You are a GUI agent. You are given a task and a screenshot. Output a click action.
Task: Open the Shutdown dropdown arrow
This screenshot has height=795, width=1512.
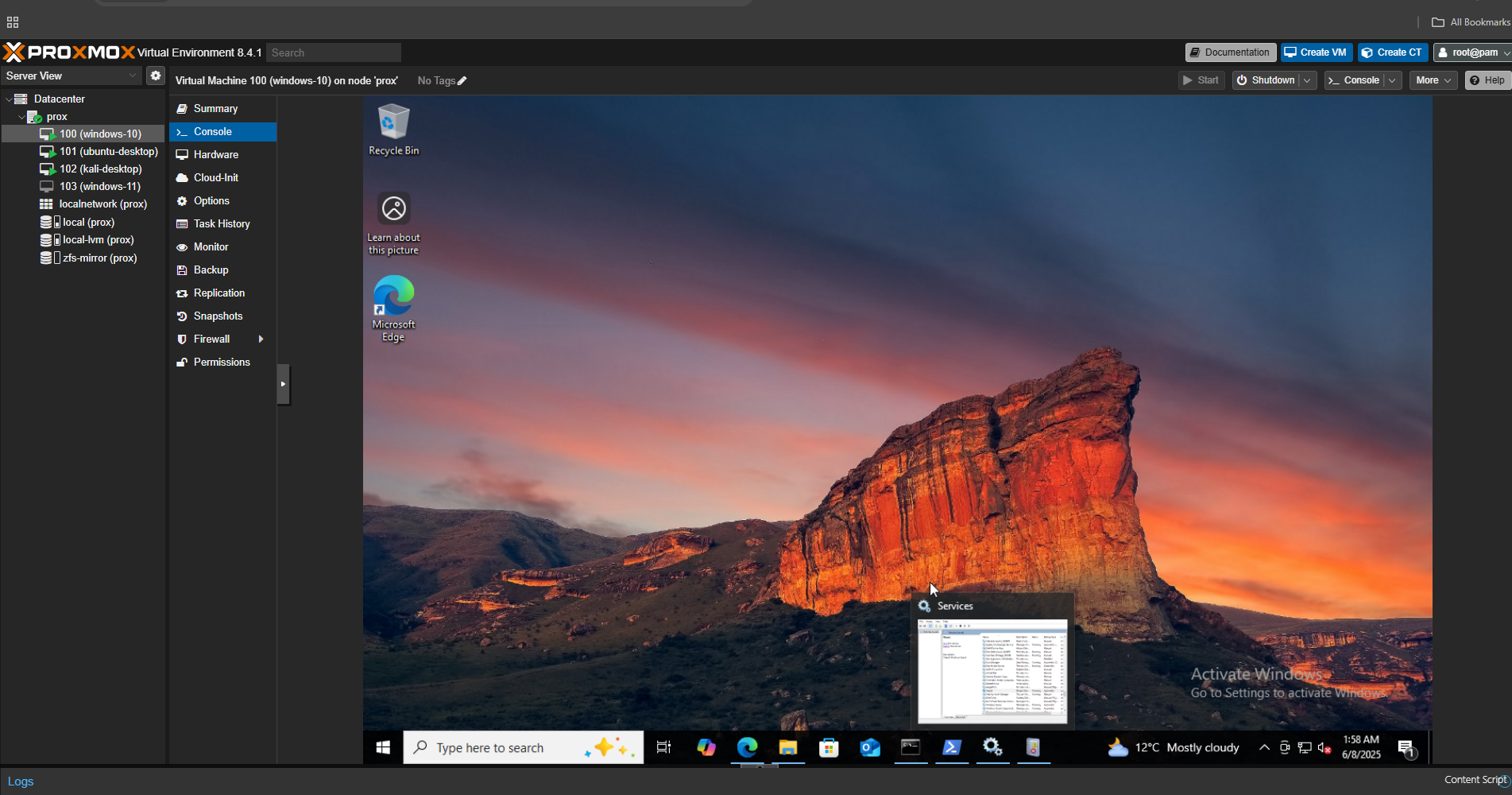[1307, 80]
